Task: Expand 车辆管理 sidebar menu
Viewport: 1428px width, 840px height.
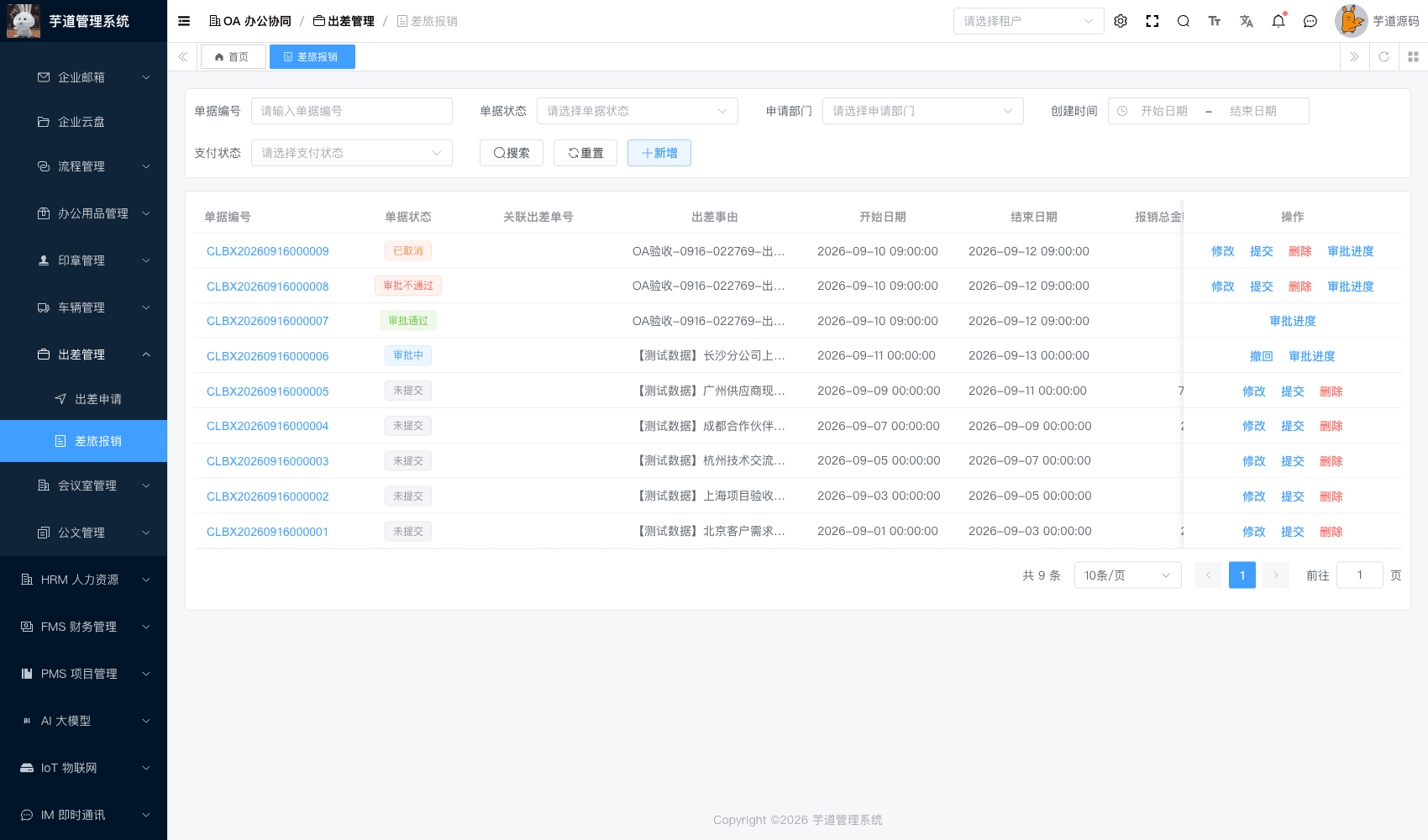Action: point(83,307)
